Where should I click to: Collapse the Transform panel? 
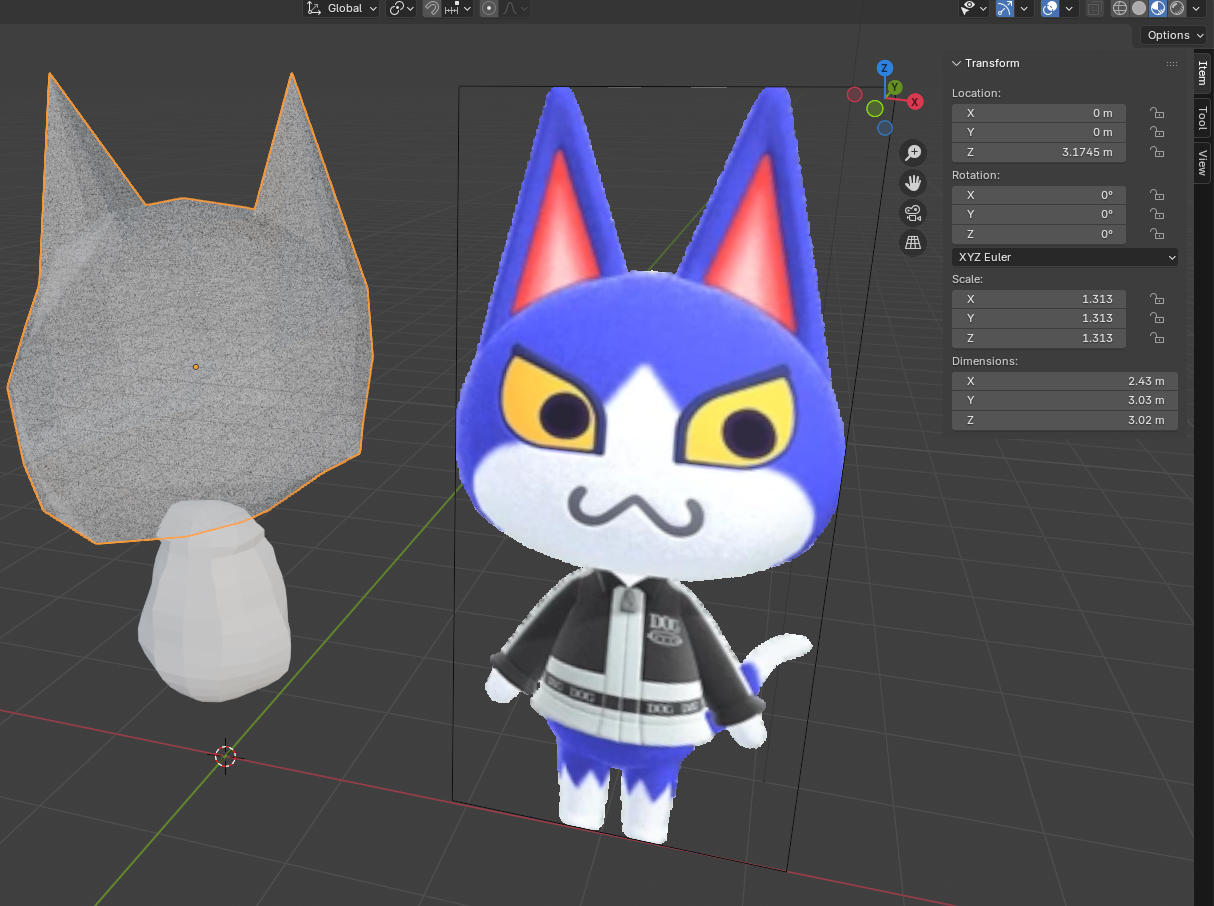pyautogui.click(x=956, y=63)
